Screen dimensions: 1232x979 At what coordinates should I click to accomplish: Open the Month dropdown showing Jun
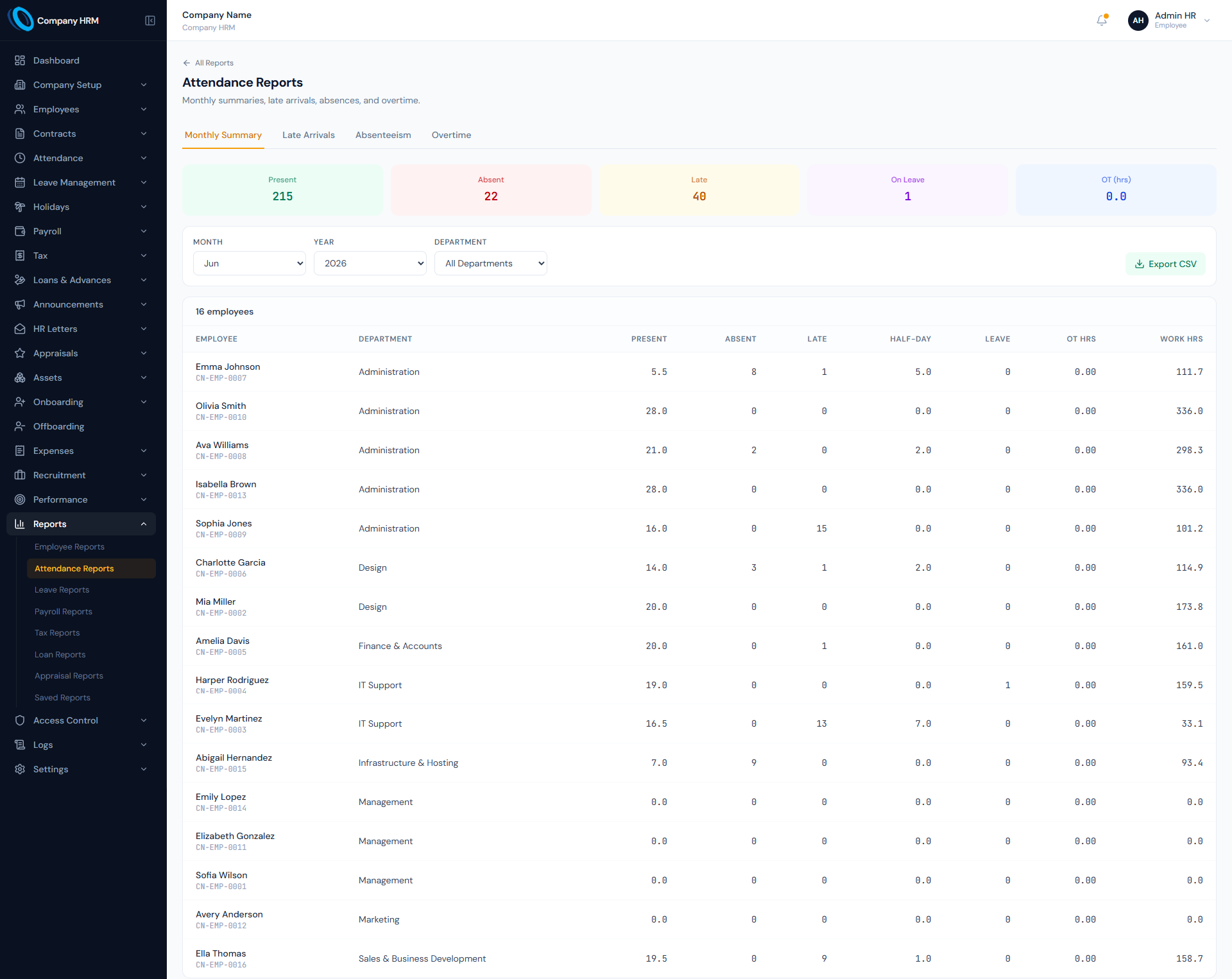250,263
